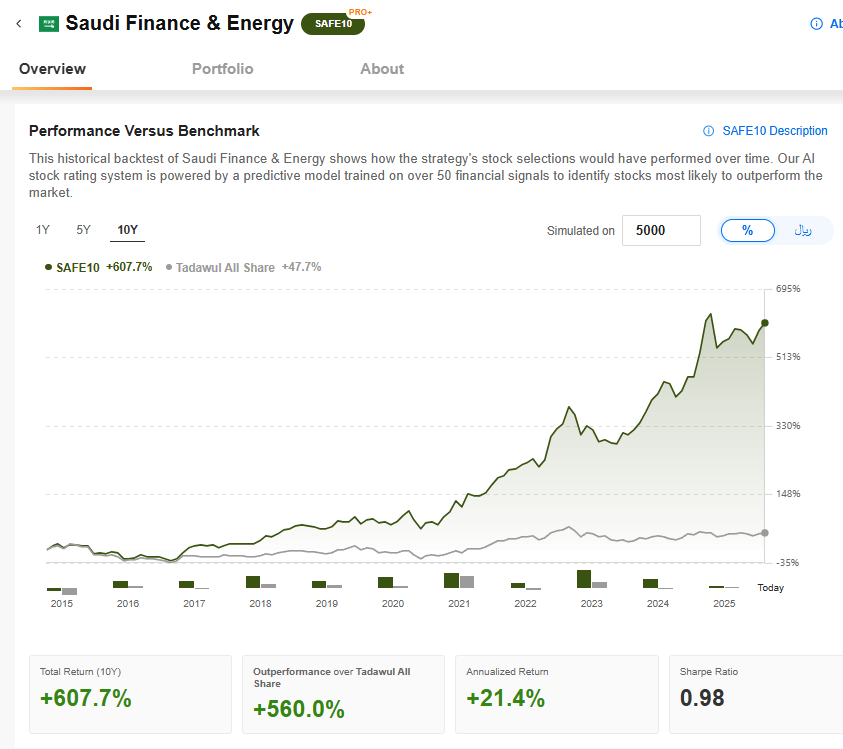Switch to the Portfolio tab

coord(223,69)
